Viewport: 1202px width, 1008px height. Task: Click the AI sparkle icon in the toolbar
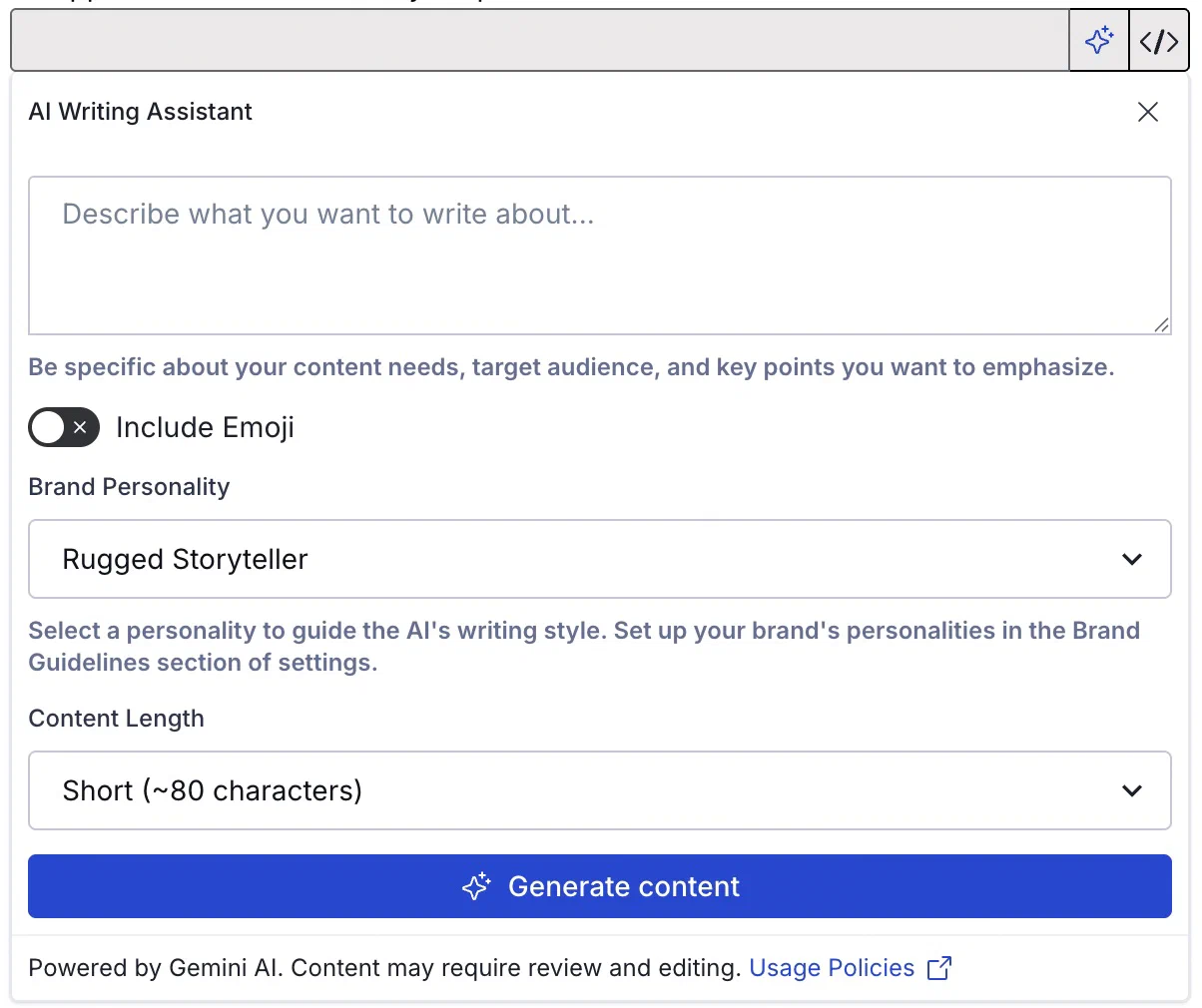1098,40
